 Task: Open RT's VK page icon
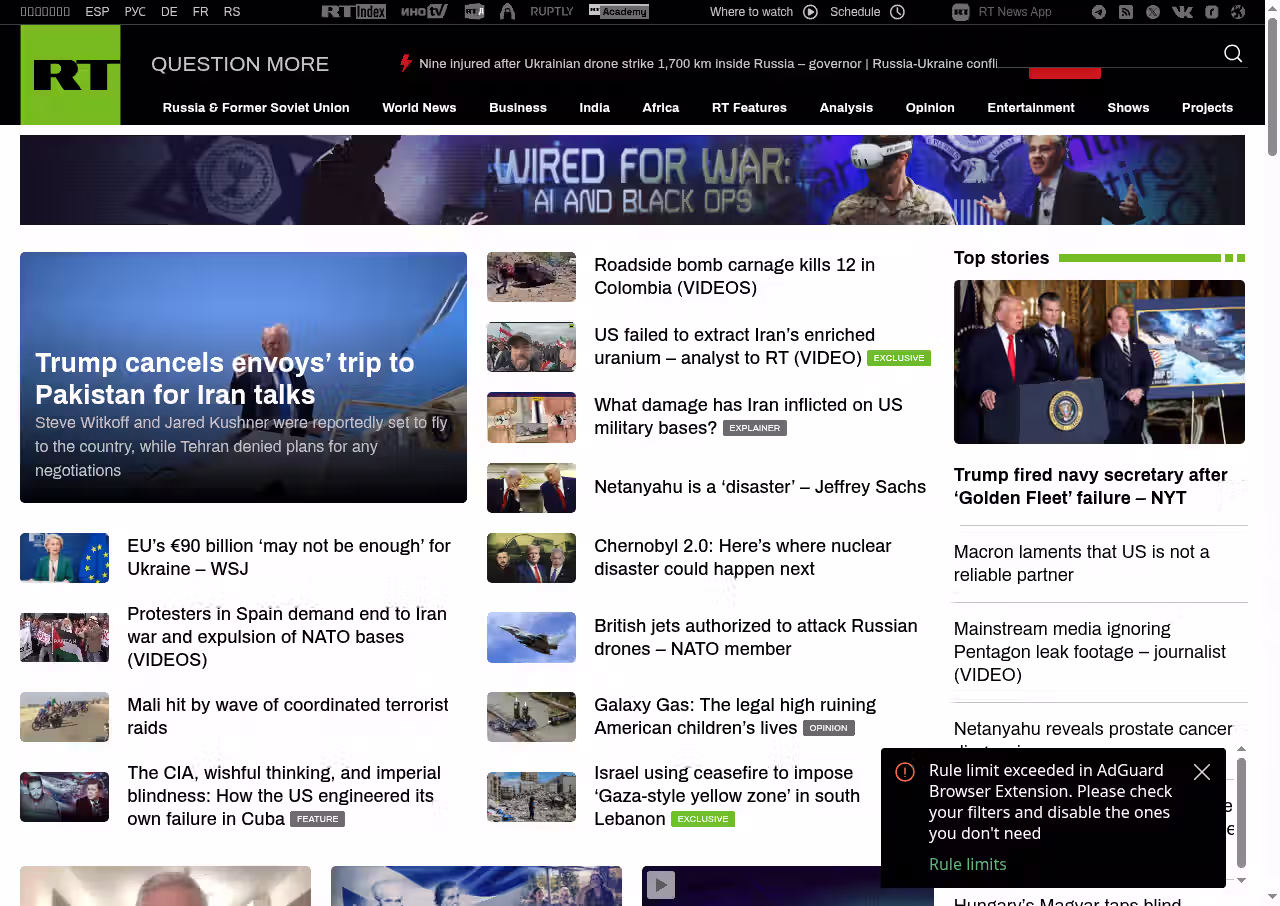pyautogui.click(x=1182, y=12)
